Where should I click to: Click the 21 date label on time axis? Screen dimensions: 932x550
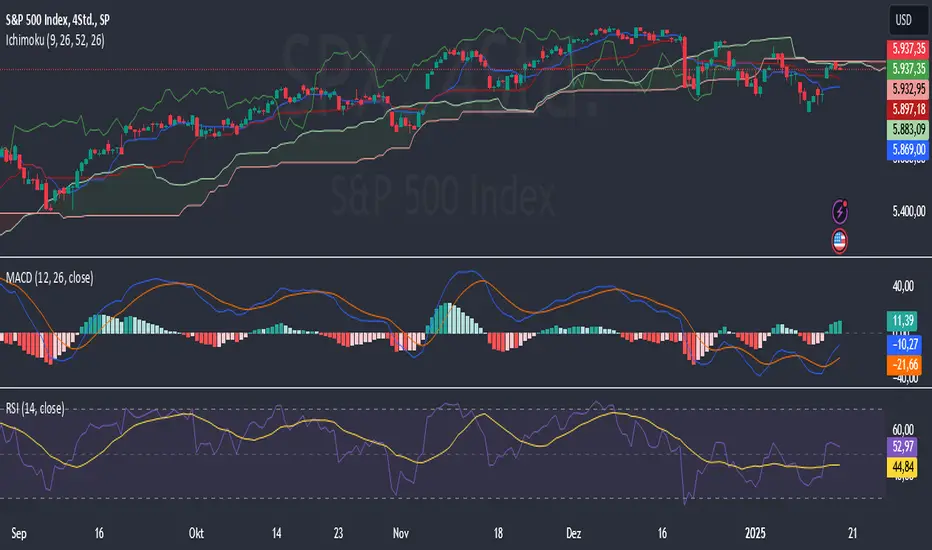(x=852, y=533)
